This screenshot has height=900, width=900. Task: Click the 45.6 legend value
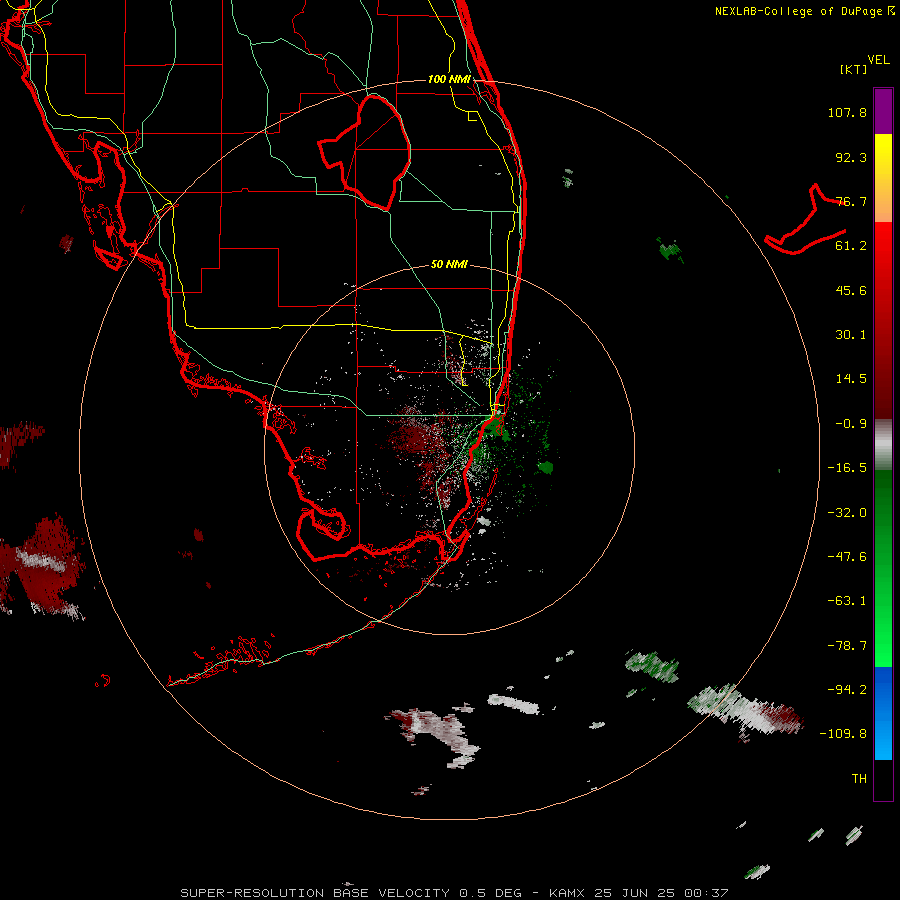[851, 290]
